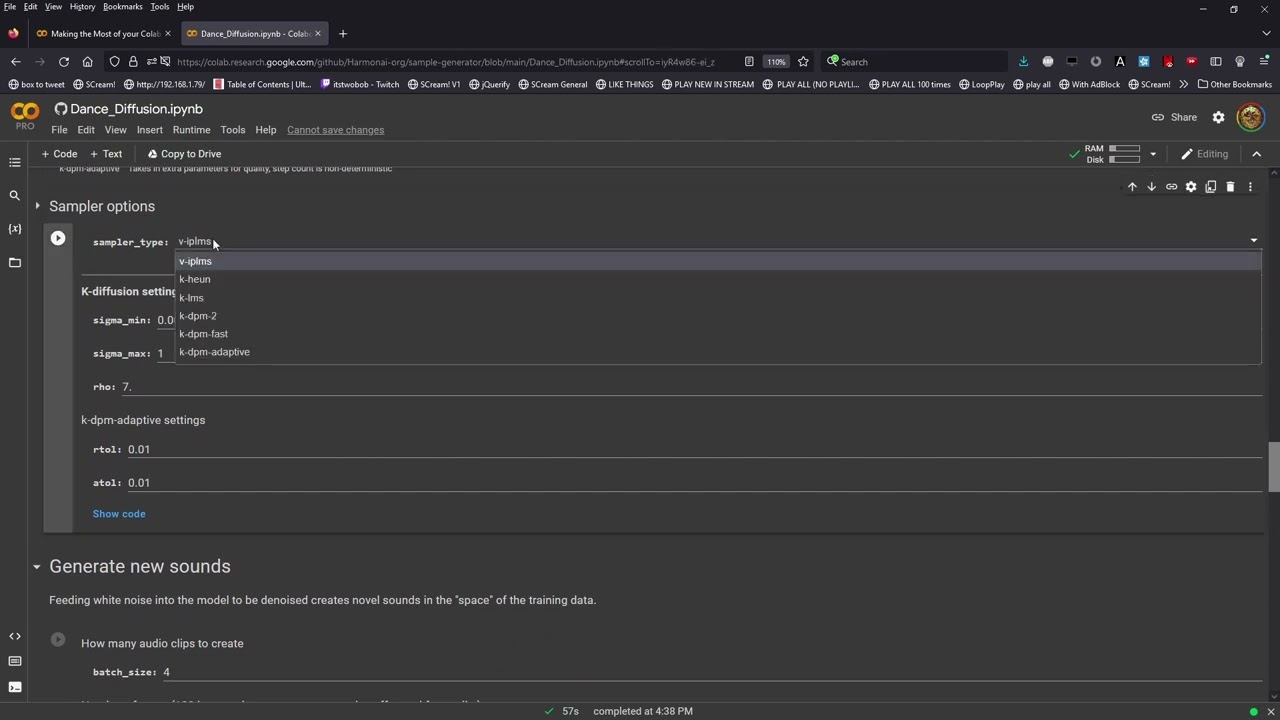
Task: Click the Share button
Action: pos(1174,117)
